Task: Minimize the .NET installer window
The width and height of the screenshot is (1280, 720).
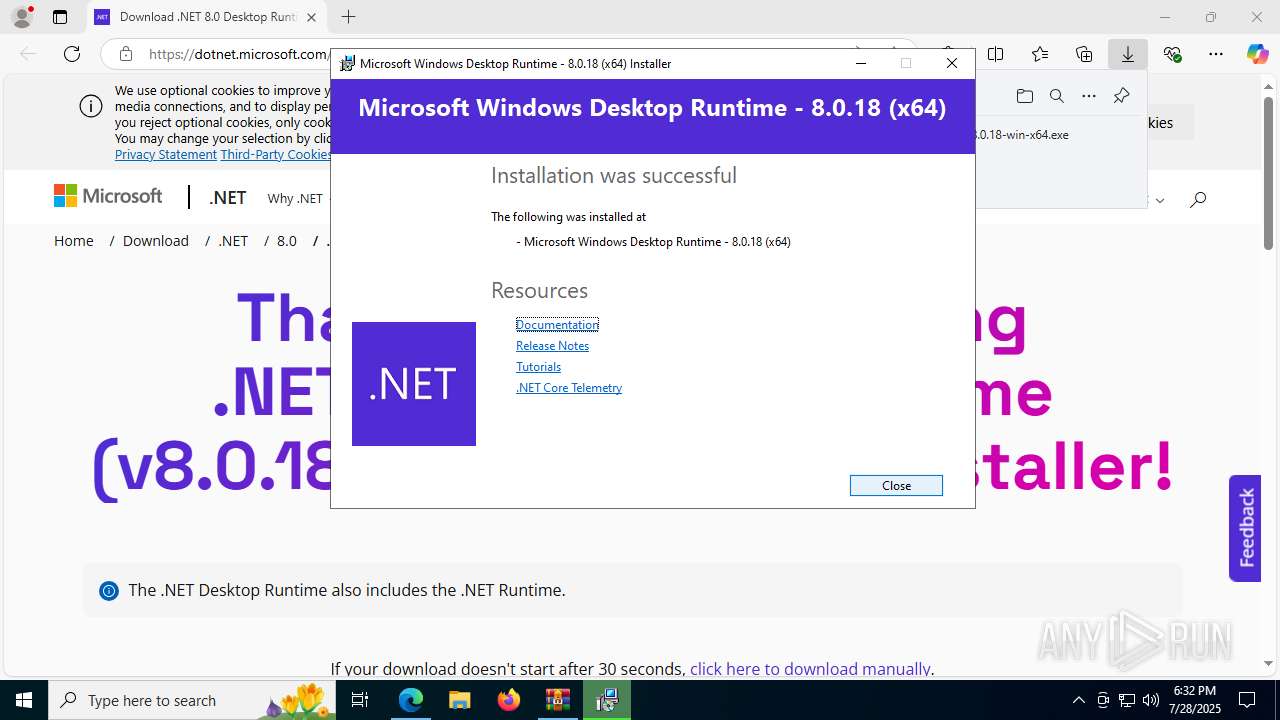Action: (x=860, y=63)
